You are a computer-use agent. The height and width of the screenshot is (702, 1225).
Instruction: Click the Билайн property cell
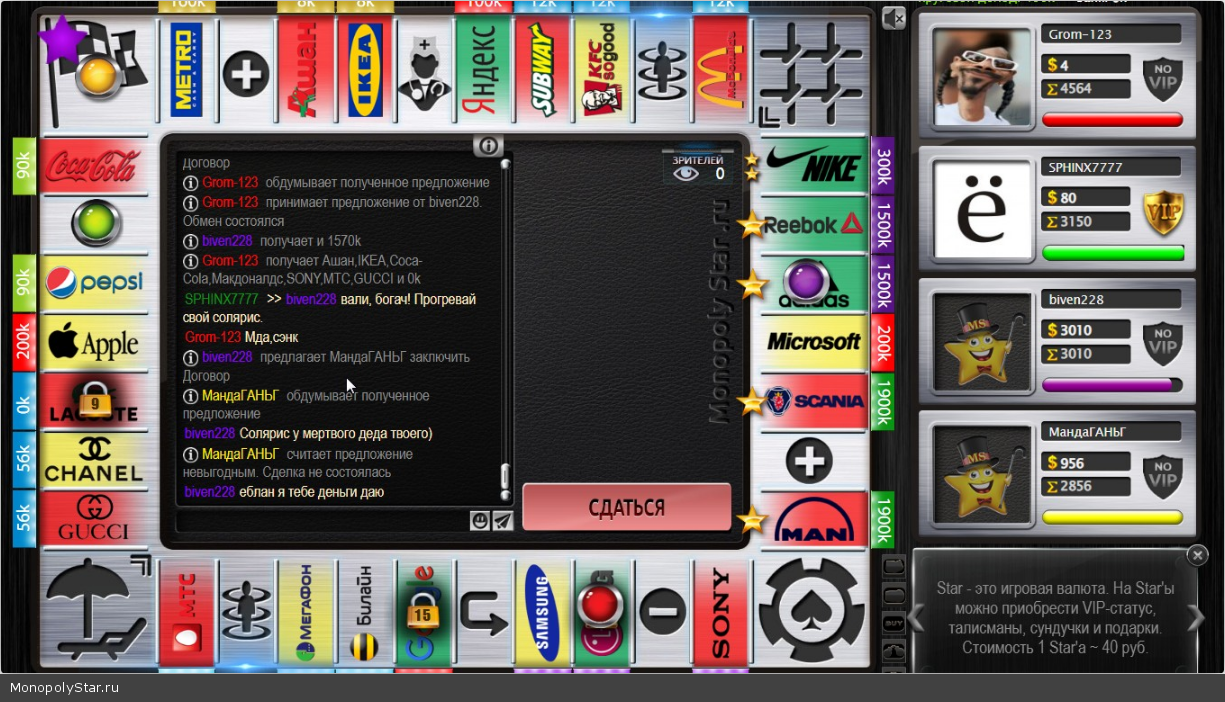tap(364, 613)
